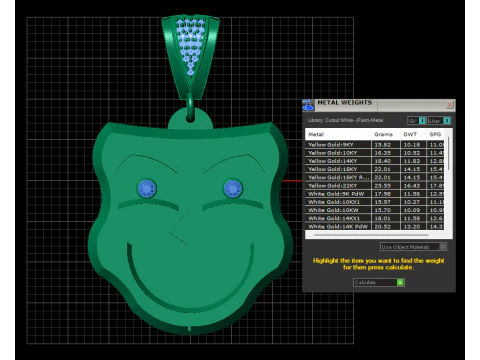Select the White Gold:9K PdW row
Viewport: 480px width, 360px height.
pos(375,194)
